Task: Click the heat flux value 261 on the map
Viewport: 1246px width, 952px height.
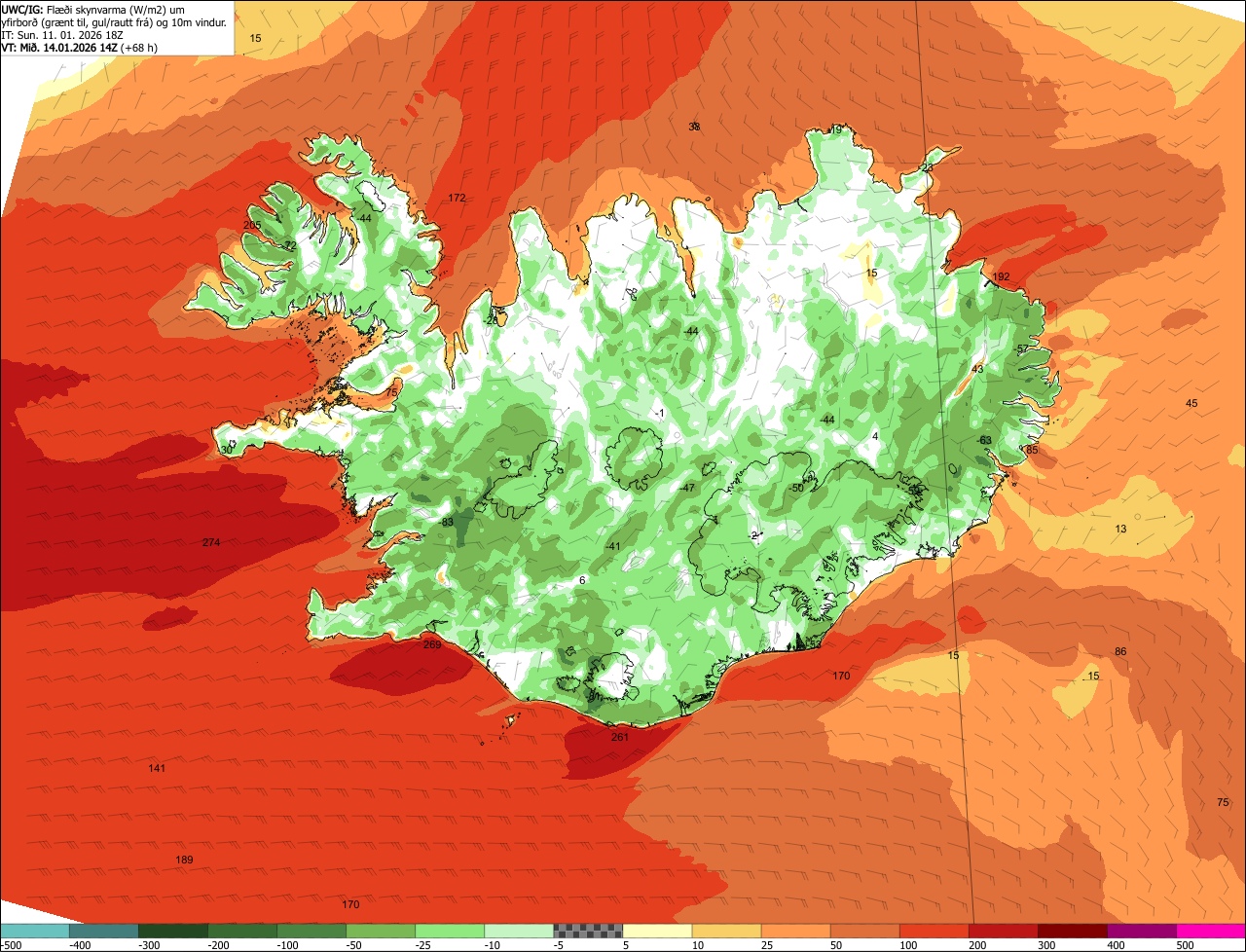Action: tap(620, 737)
